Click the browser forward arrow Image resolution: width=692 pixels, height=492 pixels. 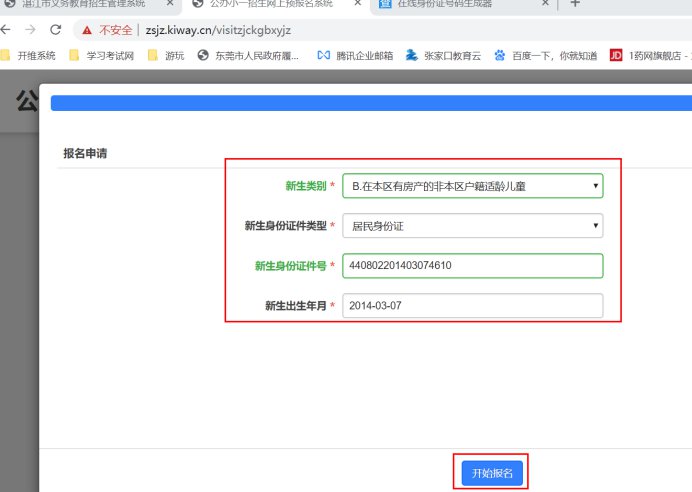point(29,30)
